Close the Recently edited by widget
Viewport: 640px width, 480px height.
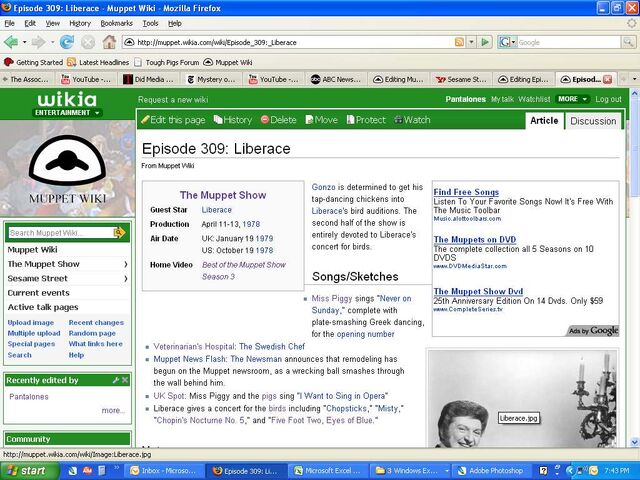[125, 380]
